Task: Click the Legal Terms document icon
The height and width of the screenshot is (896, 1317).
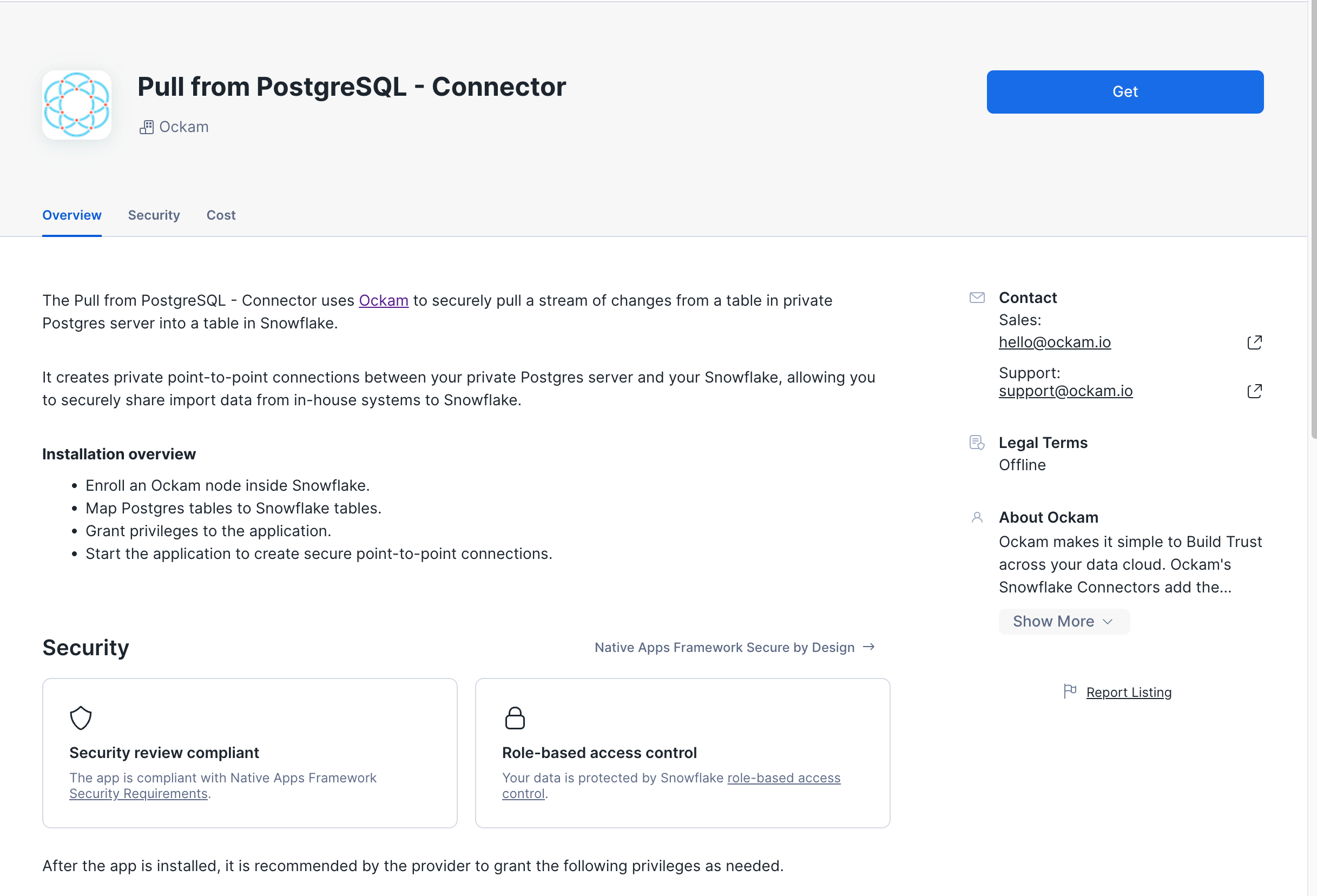Action: [977, 443]
